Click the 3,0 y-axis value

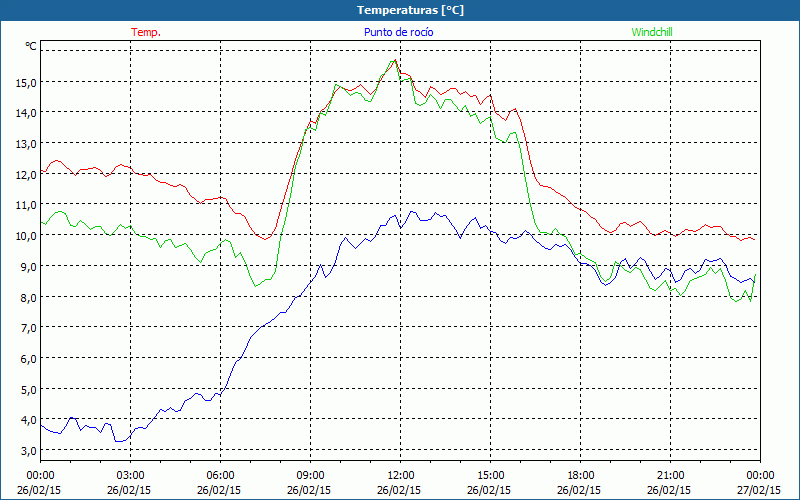[29, 451]
